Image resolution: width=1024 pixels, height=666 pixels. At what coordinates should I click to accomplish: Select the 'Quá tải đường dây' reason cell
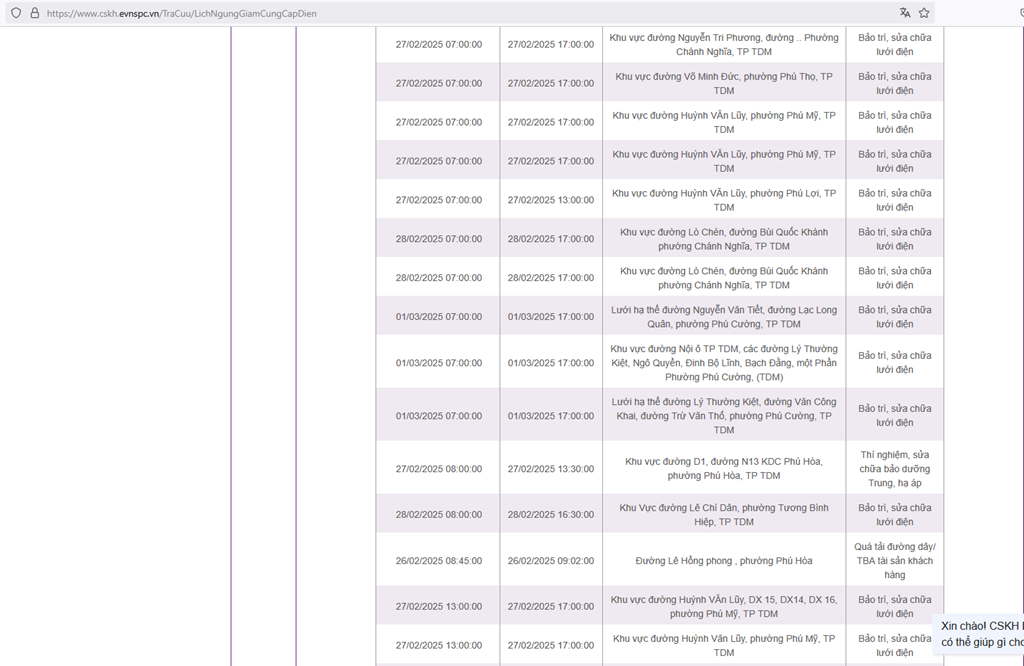(x=894, y=560)
